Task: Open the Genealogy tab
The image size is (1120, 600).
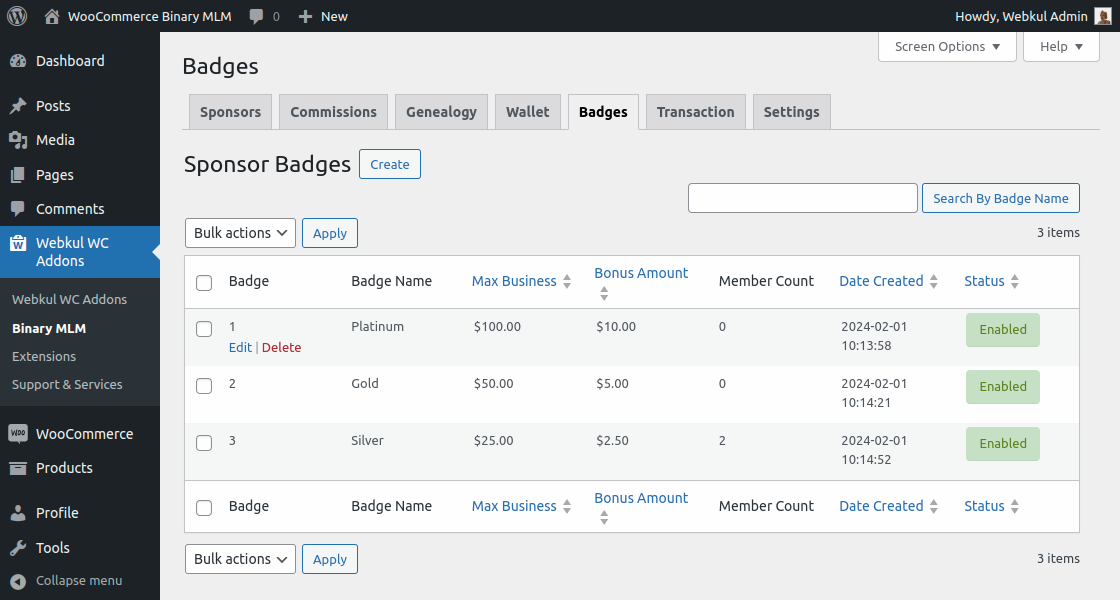Action: click(x=441, y=111)
